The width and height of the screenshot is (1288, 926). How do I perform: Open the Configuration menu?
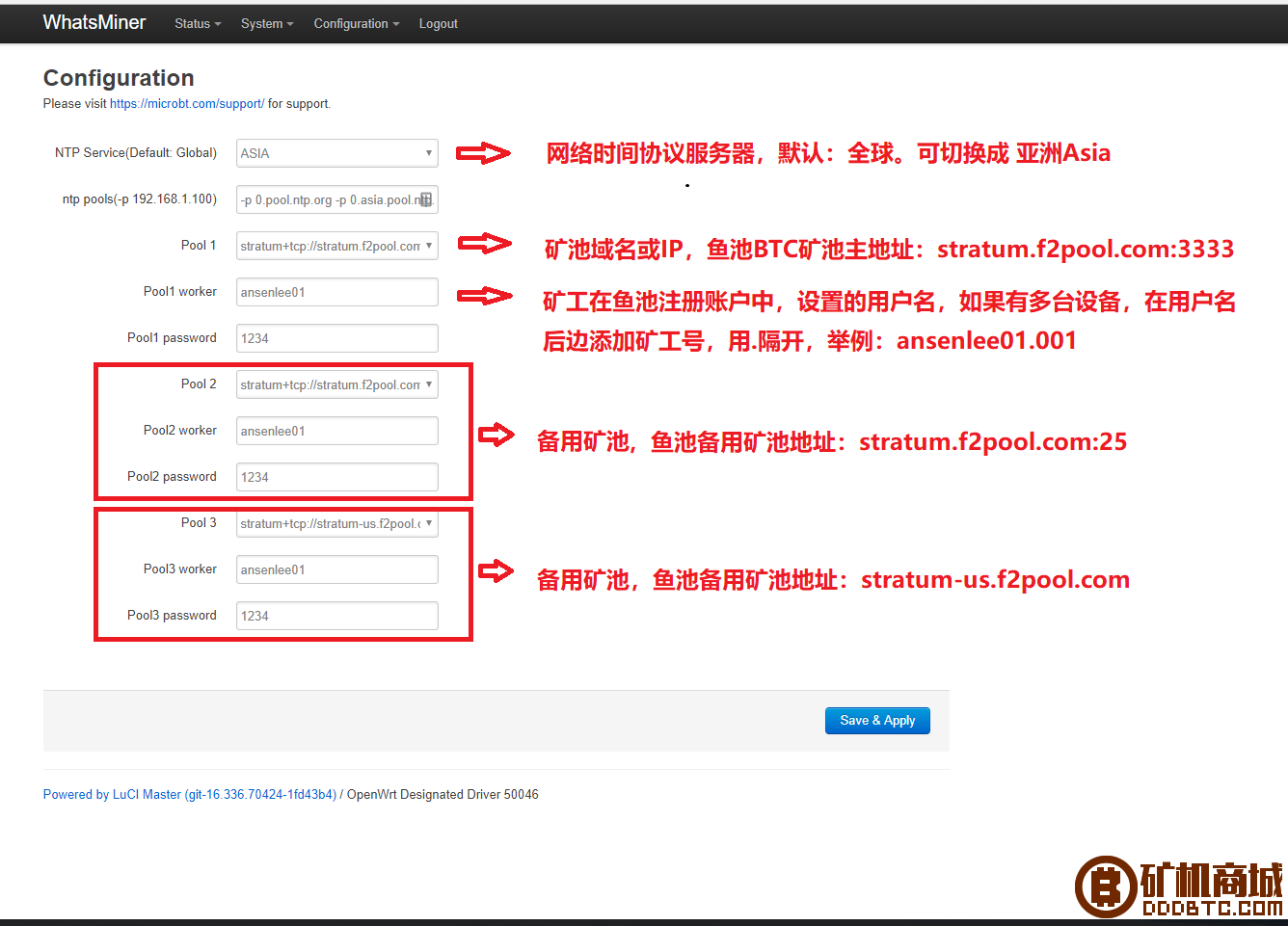tap(356, 23)
